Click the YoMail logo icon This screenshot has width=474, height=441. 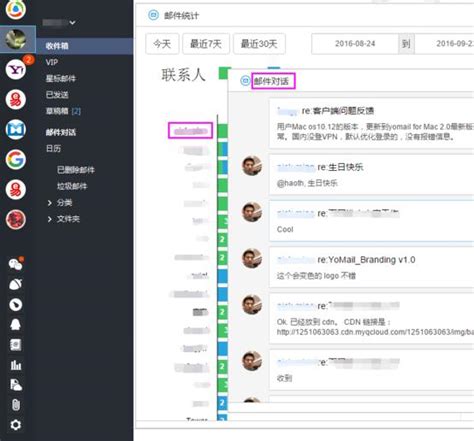click(15, 9)
